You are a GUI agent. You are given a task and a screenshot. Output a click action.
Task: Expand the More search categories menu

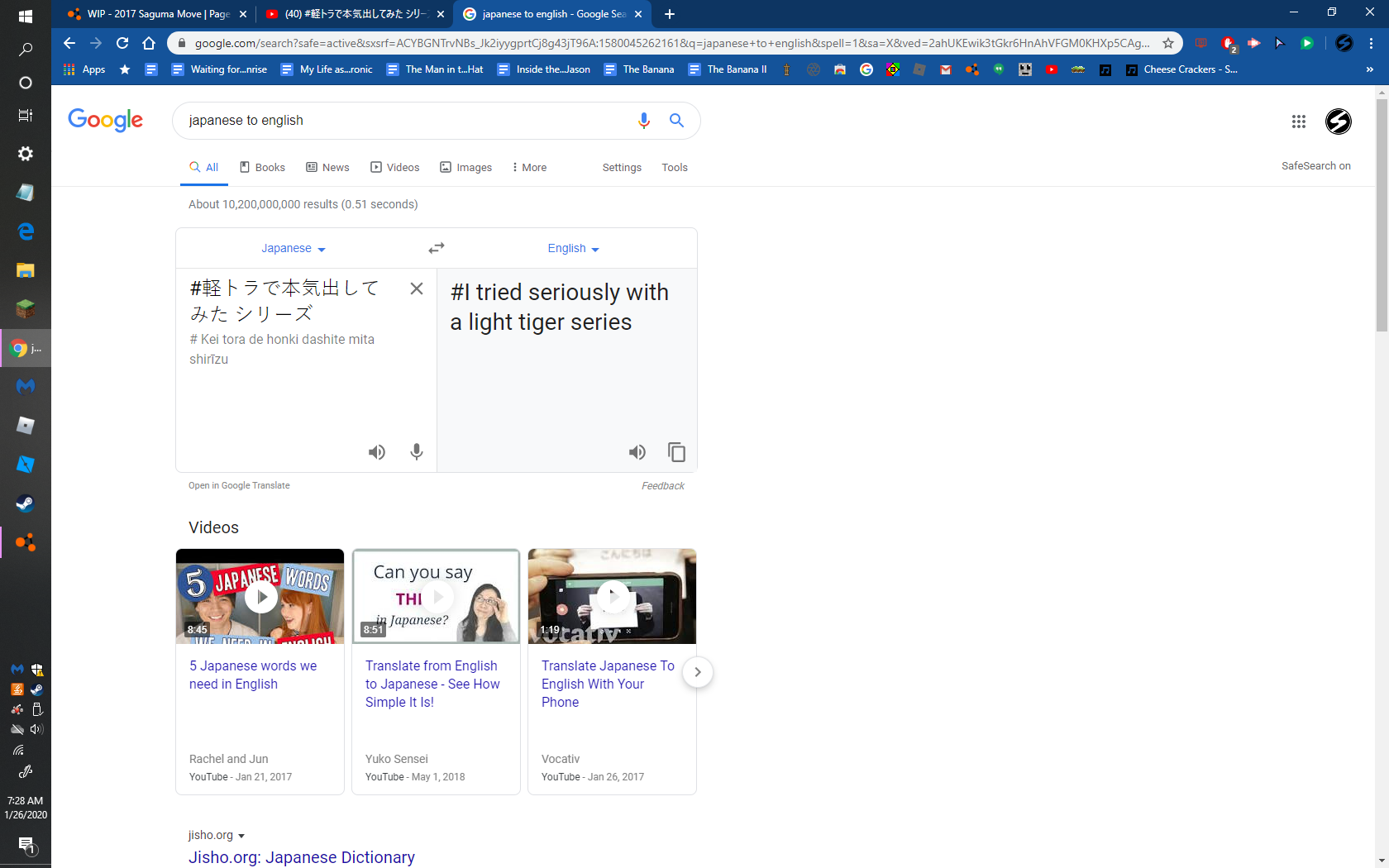(x=529, y=167)
